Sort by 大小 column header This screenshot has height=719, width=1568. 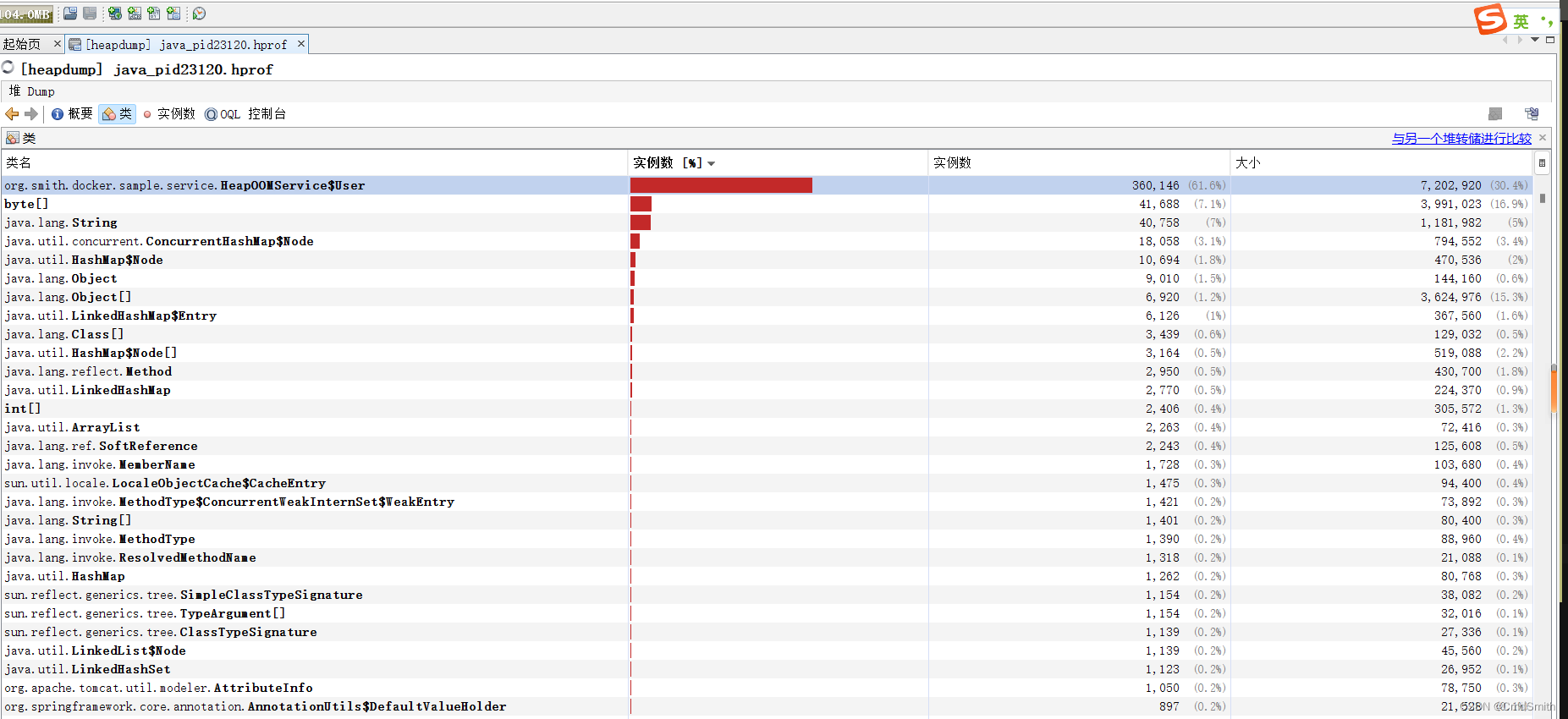(1381, 163)
